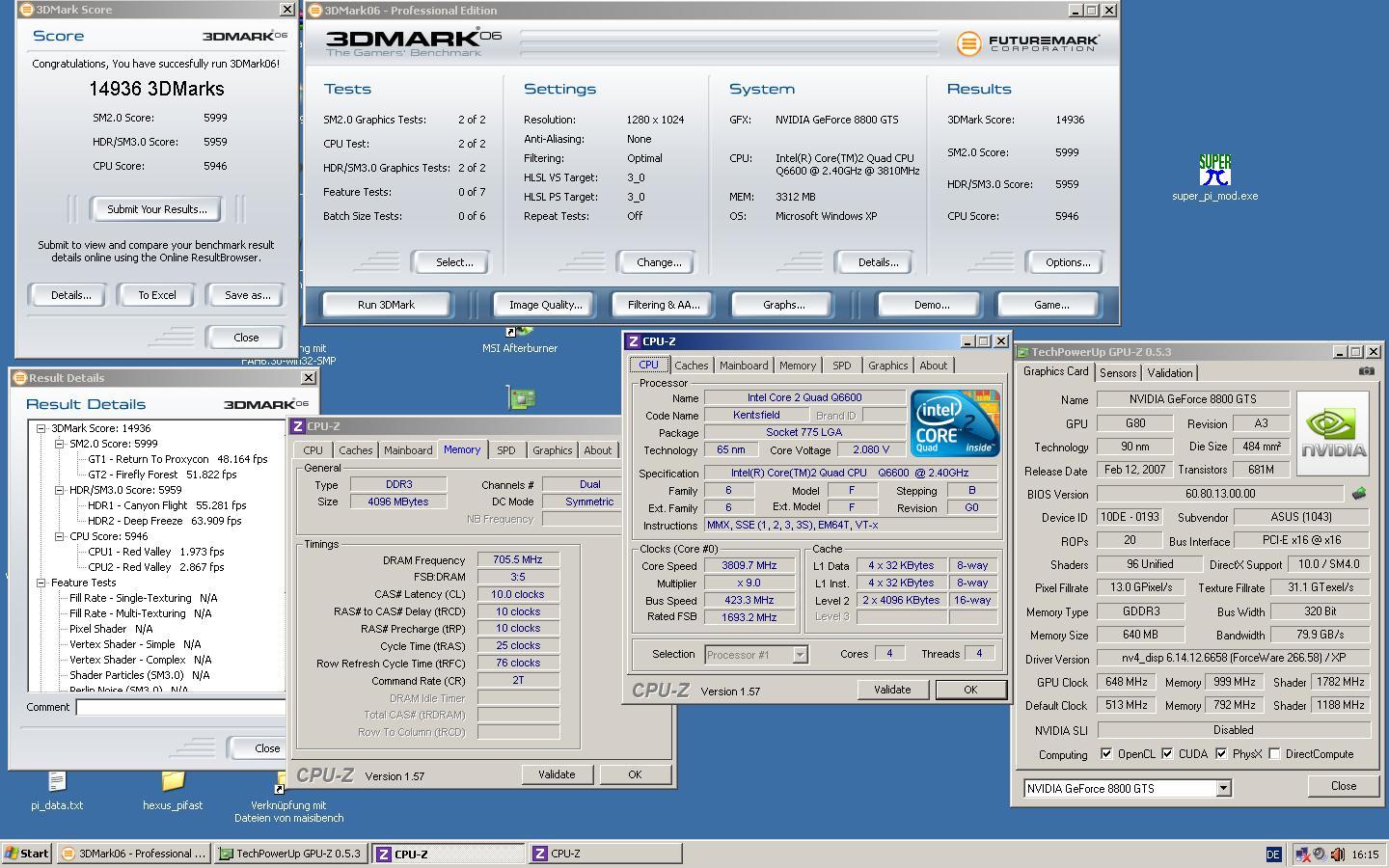The height and width of the screenshot is (868, 1389).
Task: Open super_pi_mod.exe desktop icon
Action: pyautogui.click(x=1214, y=177)
